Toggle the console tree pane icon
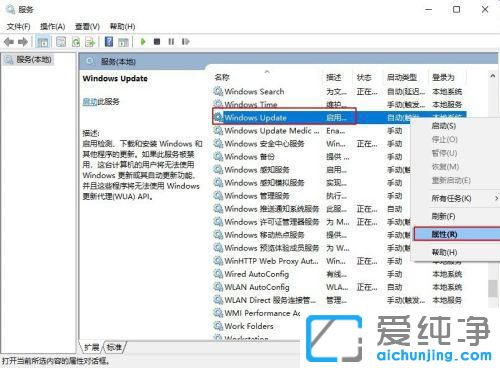This screenshot has width=500, height=368. click(43, 42)
